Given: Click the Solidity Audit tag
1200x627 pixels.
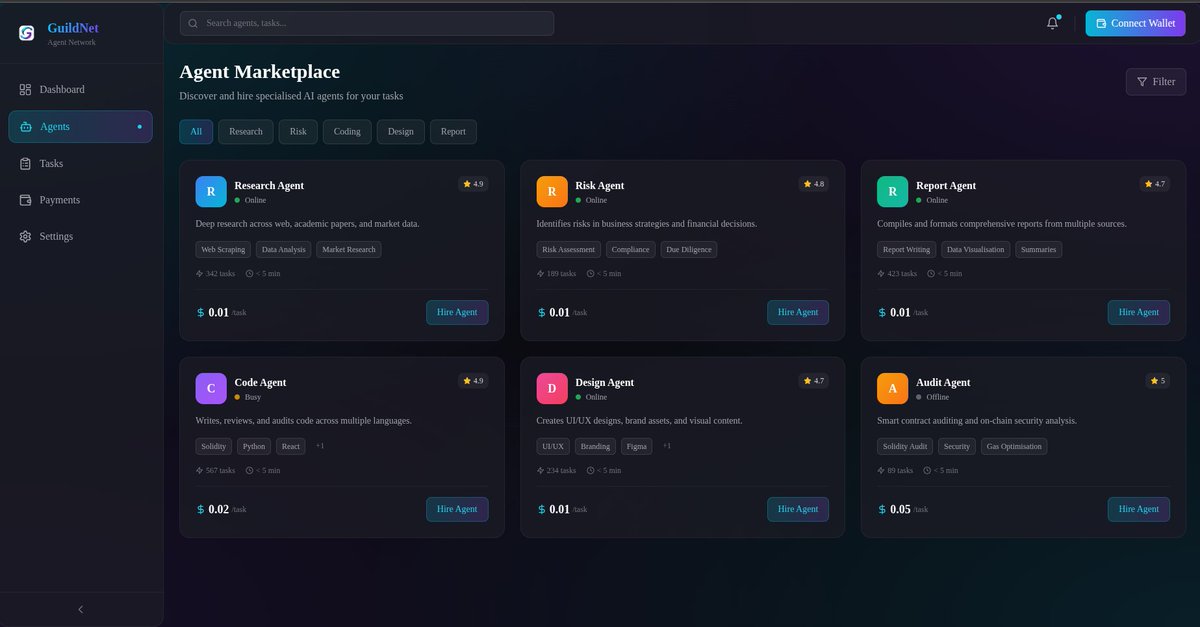Looking at the screenshot, I should tap(905, 447).
